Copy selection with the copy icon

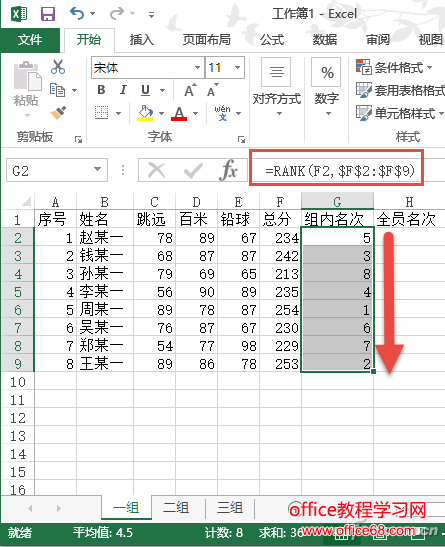coord(57,90)
